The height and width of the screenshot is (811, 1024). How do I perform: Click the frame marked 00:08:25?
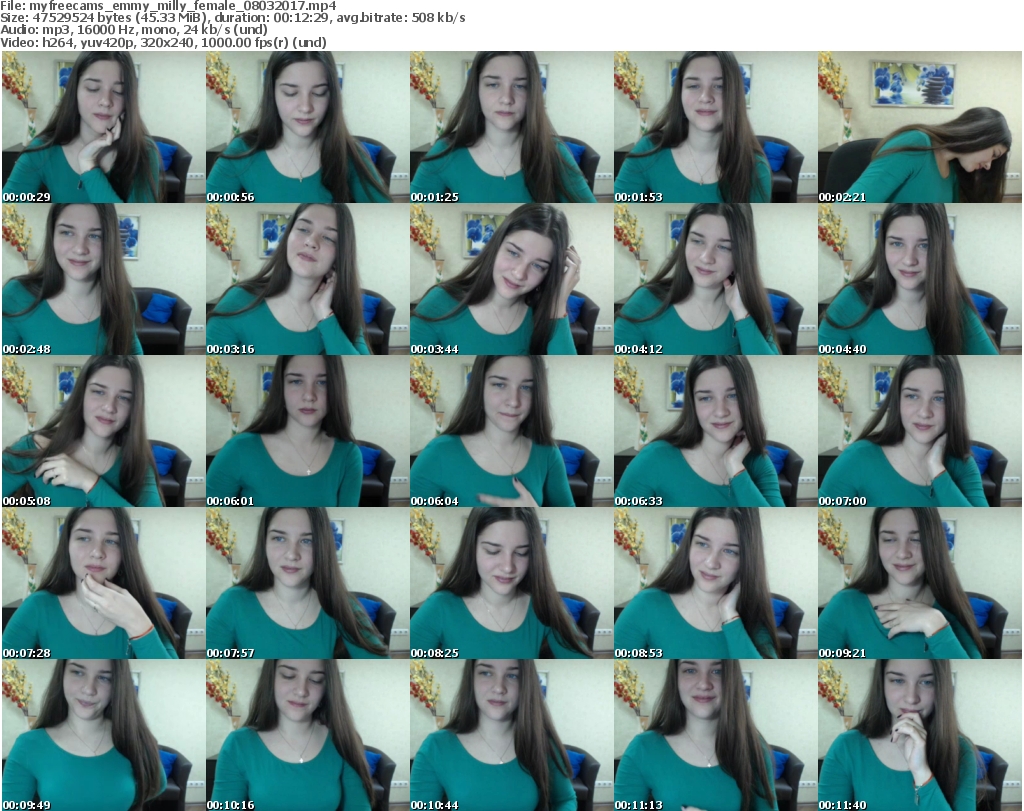point(511,583)
